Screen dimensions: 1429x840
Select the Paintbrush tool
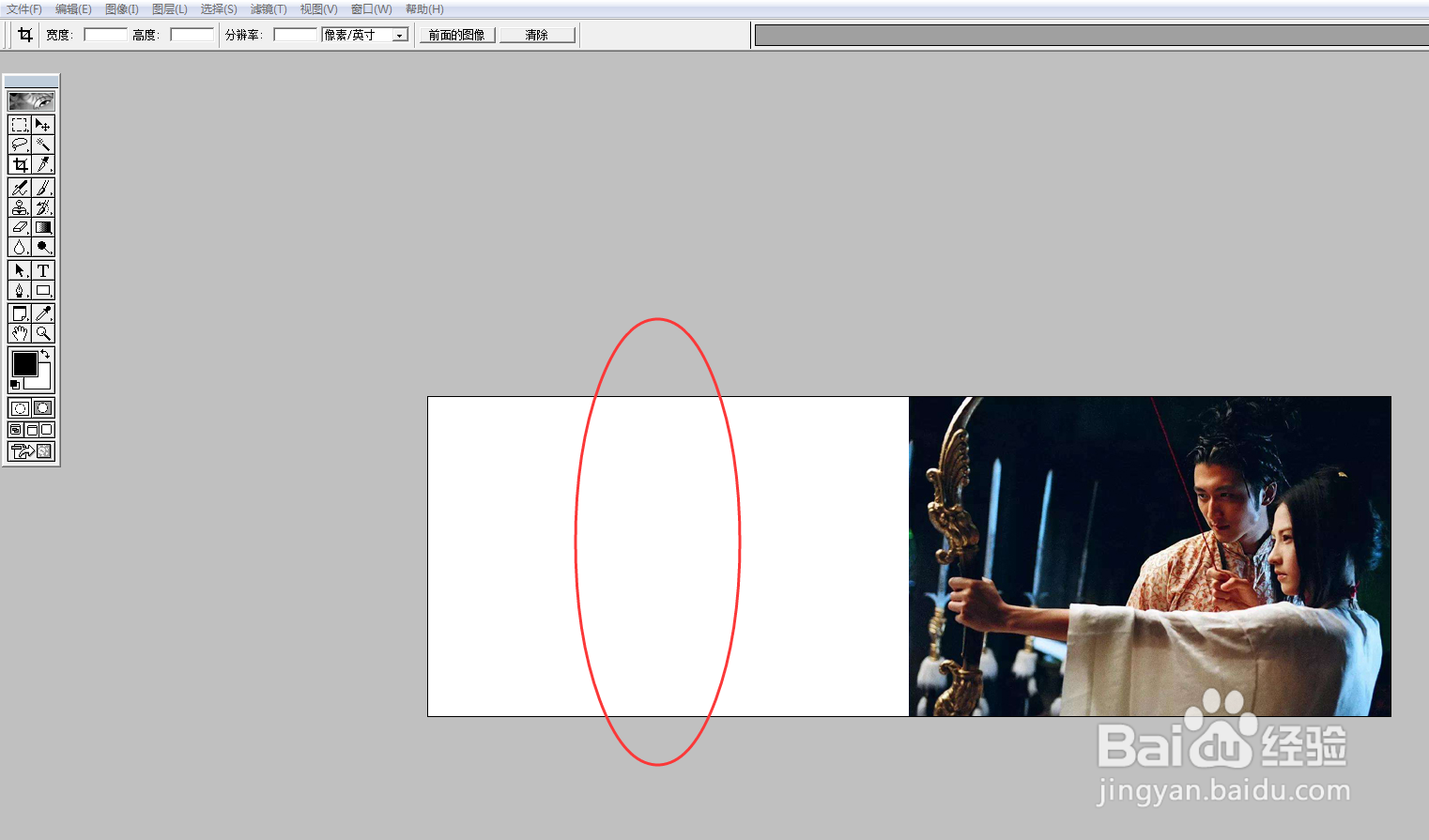[x=43, y=188]
